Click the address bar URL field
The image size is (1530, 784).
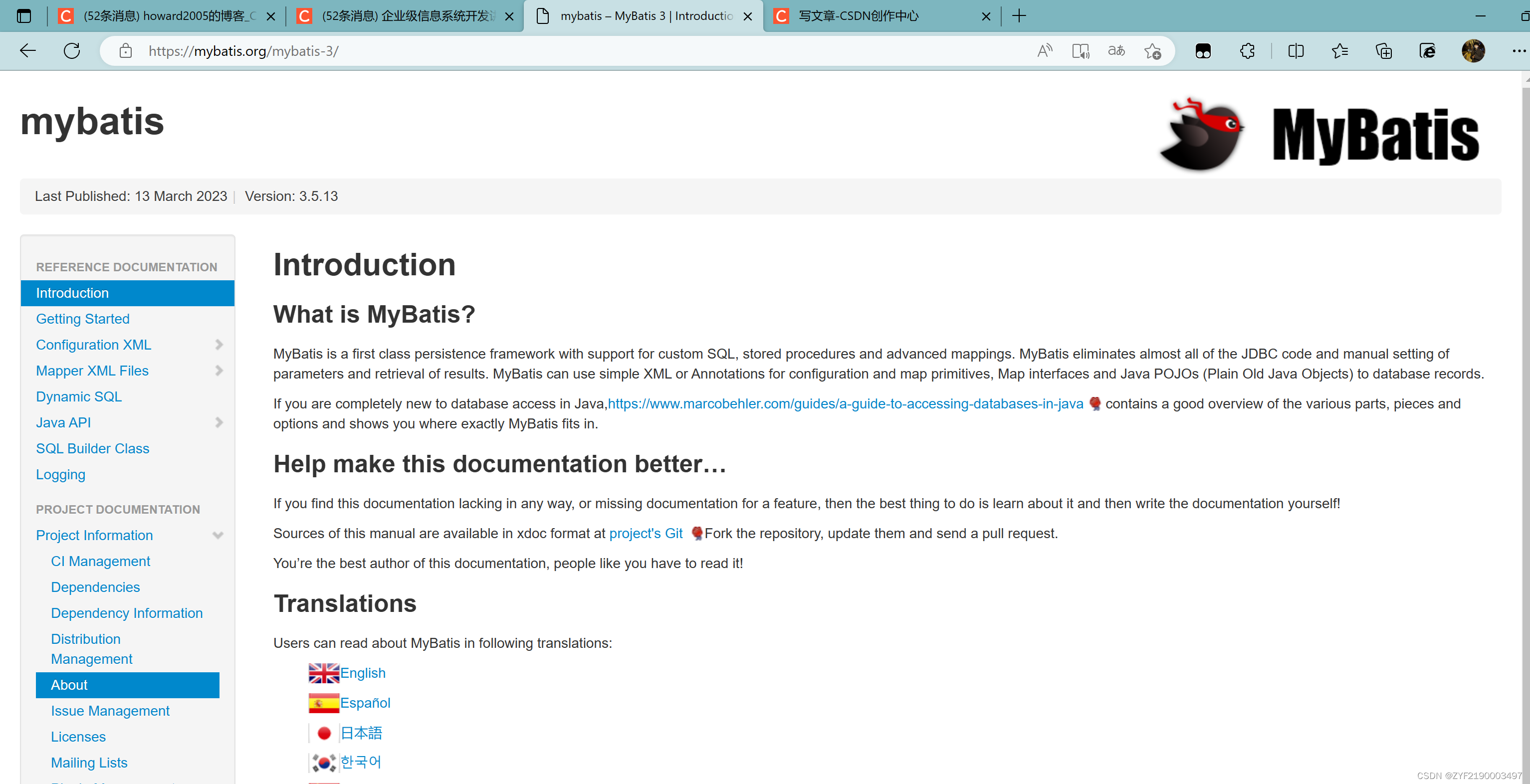[535, 51]
